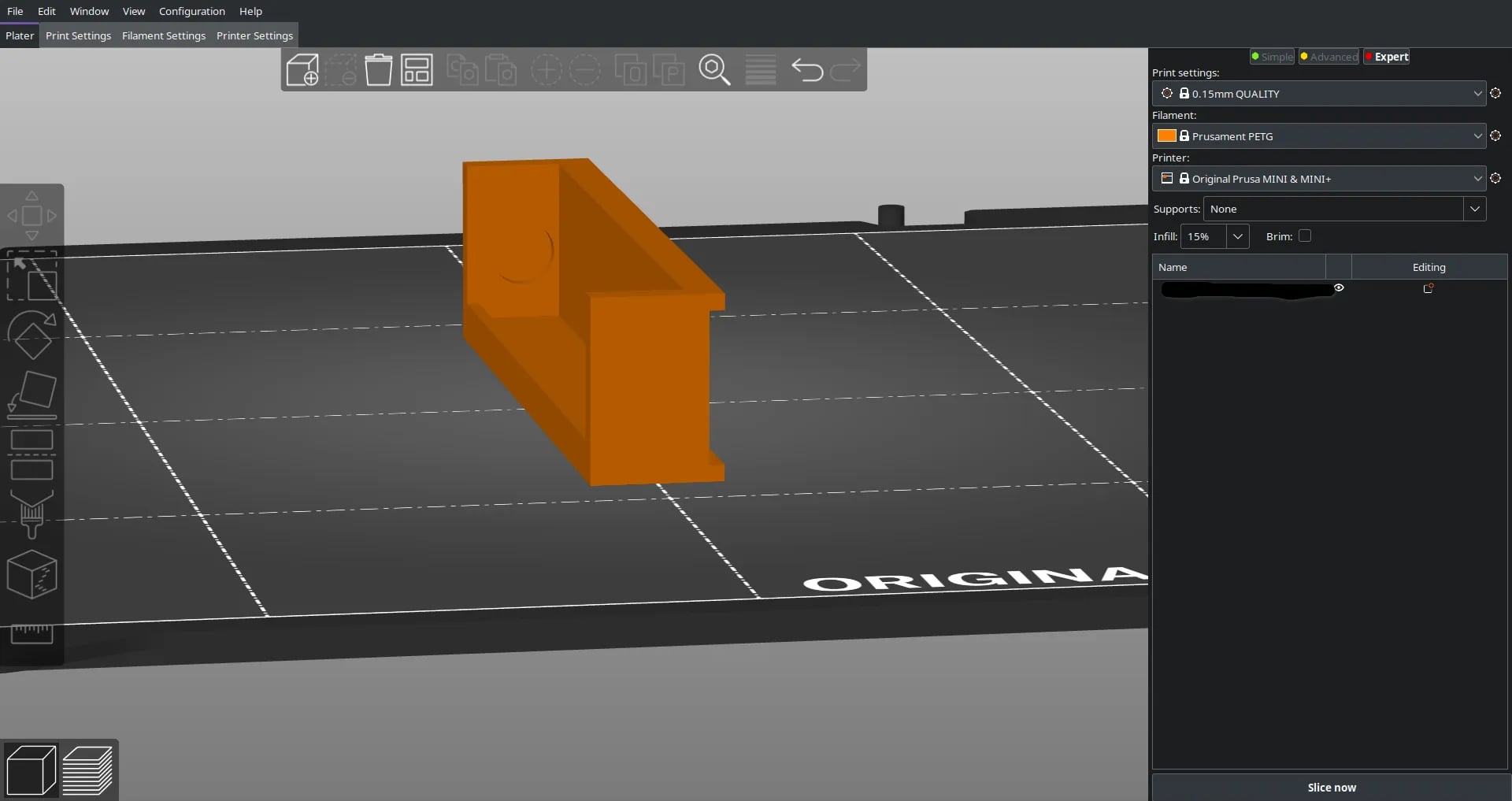Switch to Simple mode
The height and width of the screenshot is (801, 1512).
(x=1272, y=57)
